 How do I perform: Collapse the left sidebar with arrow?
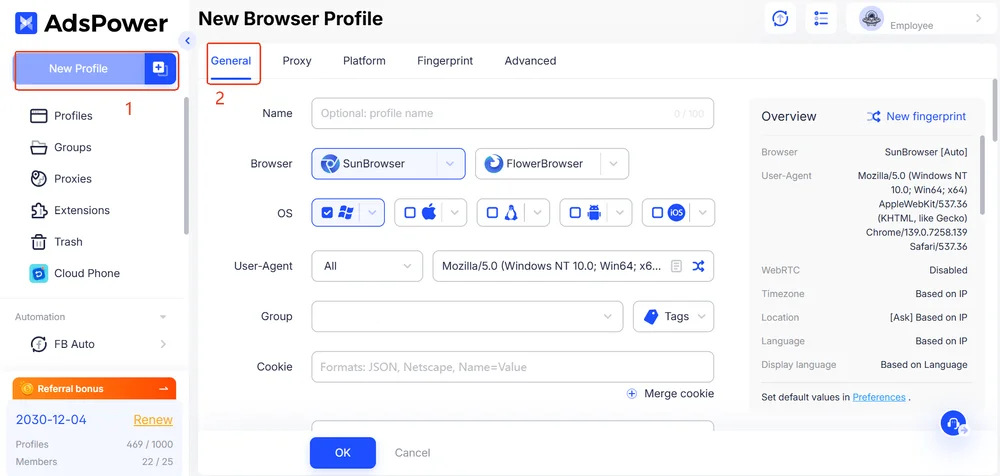click(x=187, y=40)
